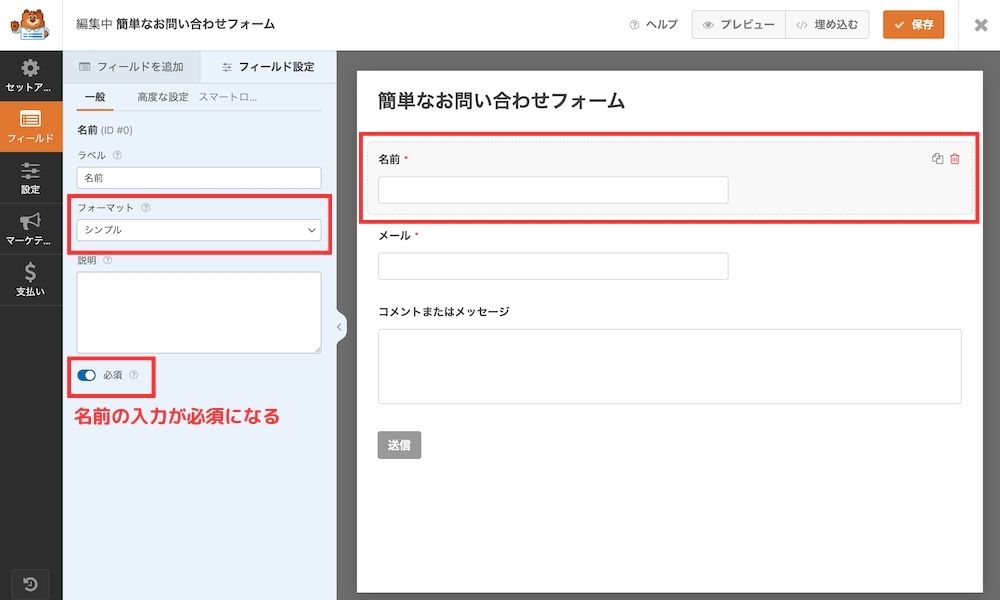
Task: Click the メール input in form preview
Action: (553, 266)
